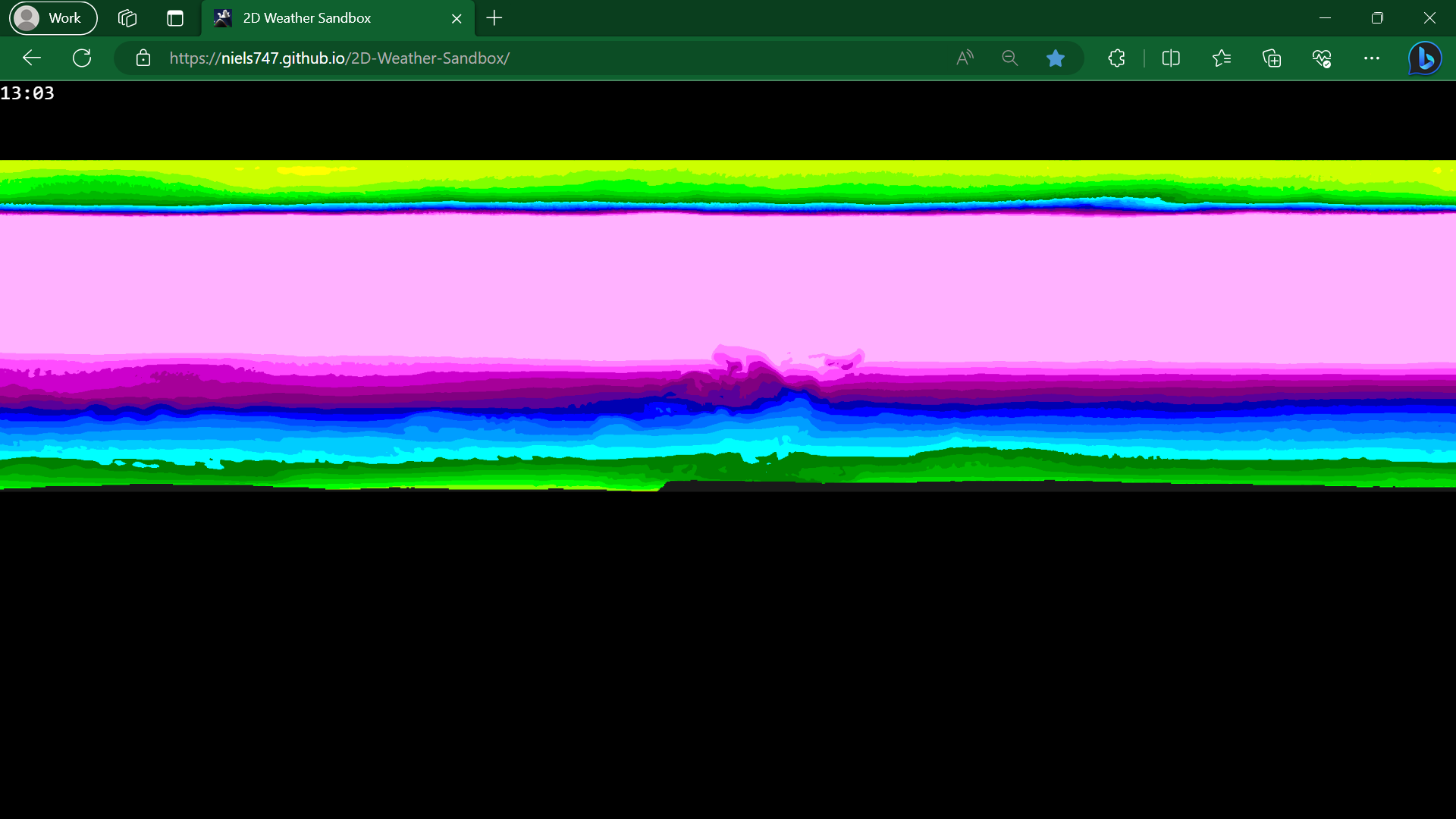The width and height of the screenshot is (1456, 819).
Task: Open the Favorites list
Action: 1221,58
